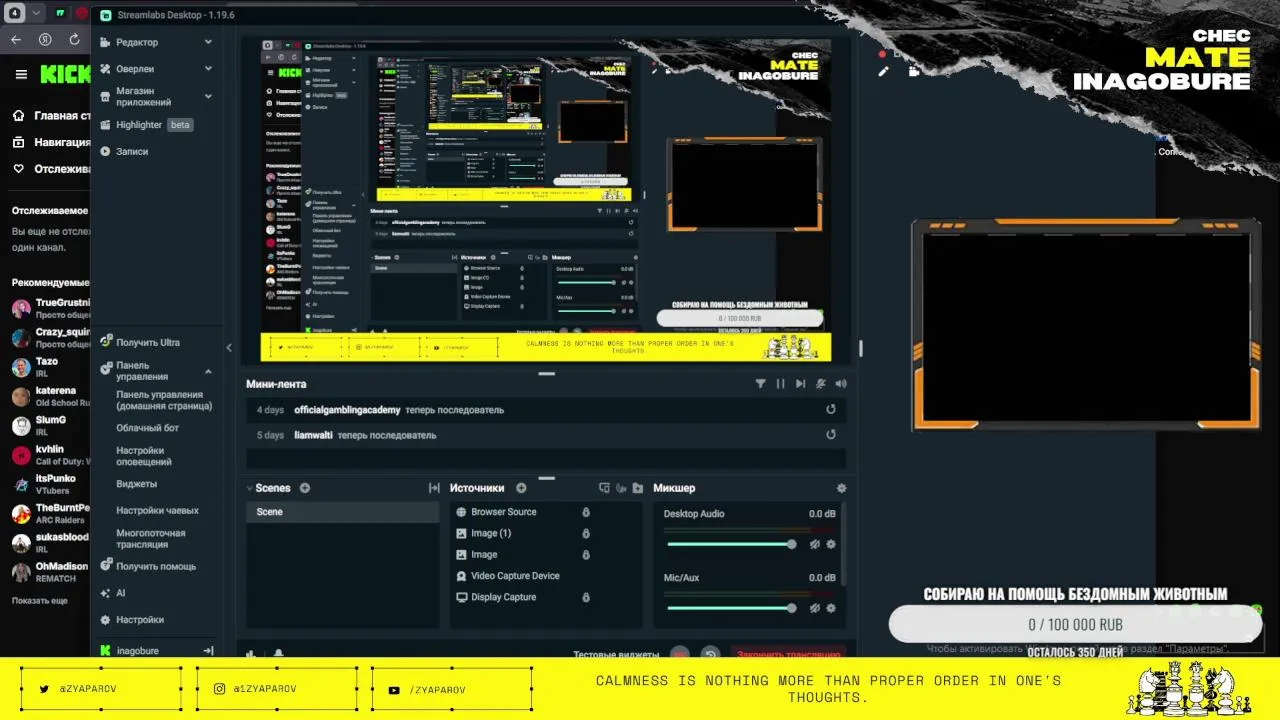
Task: Click the first icon right of the Источники add button
Action: pos(604,488)
